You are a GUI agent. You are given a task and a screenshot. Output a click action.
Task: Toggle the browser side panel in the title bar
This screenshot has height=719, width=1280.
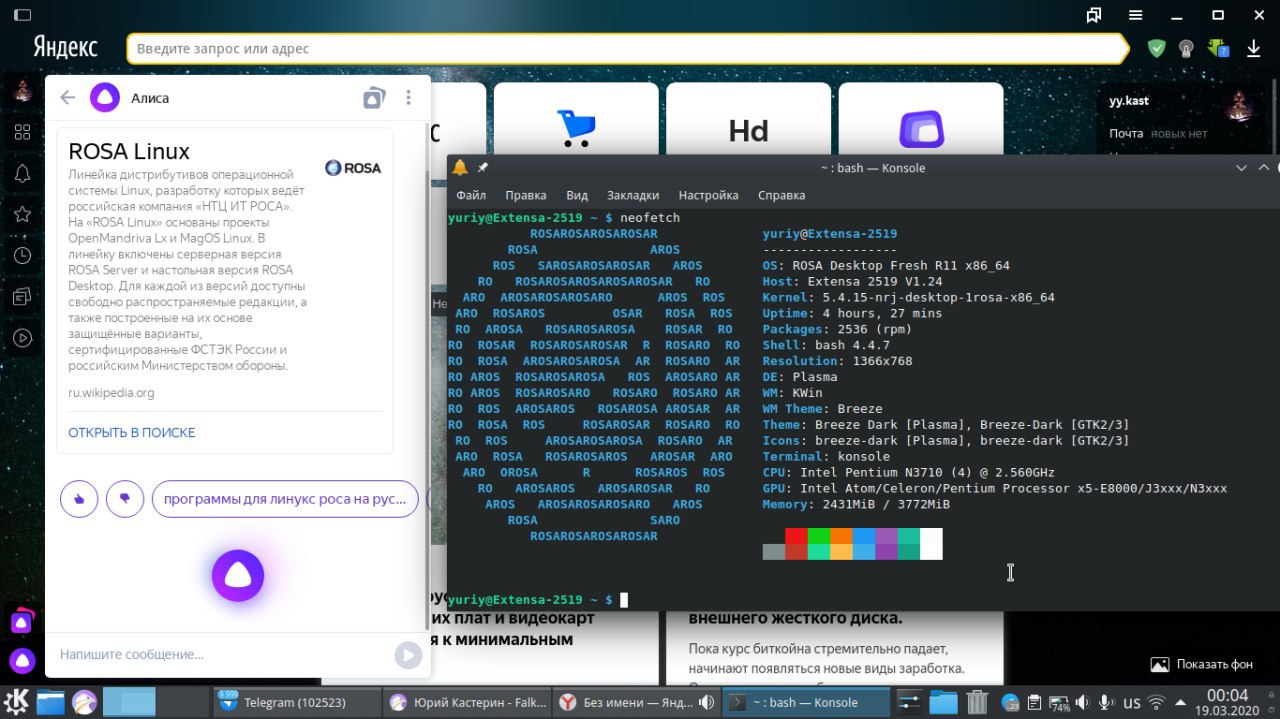pos(22,15)
